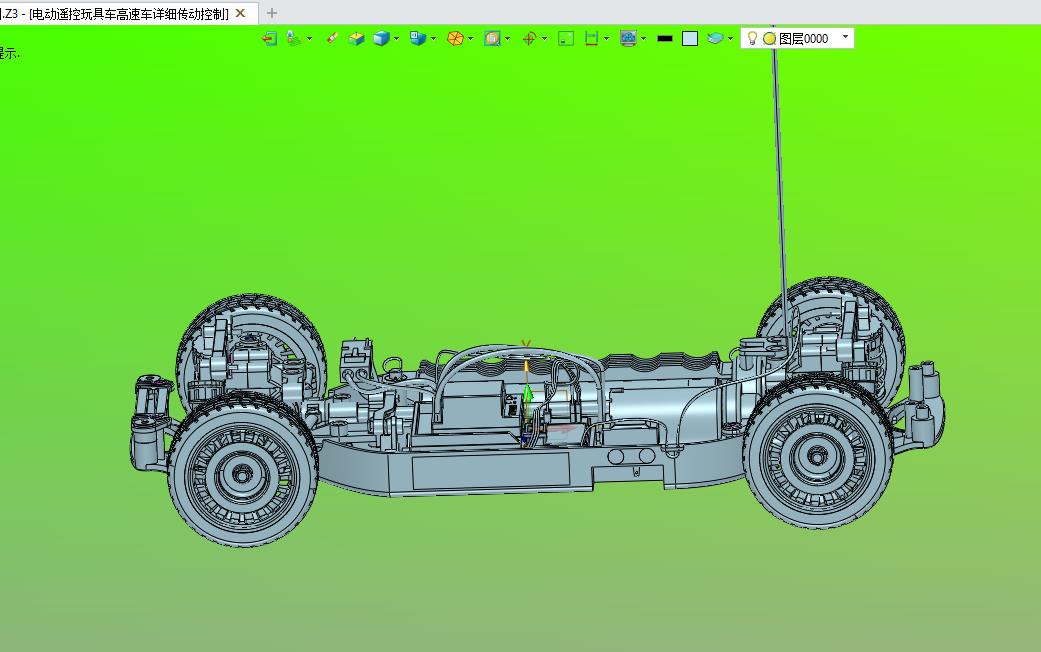Expand the crosshair target options arrow
Screen dimensions: 1041x652
[x=544, y=39]
